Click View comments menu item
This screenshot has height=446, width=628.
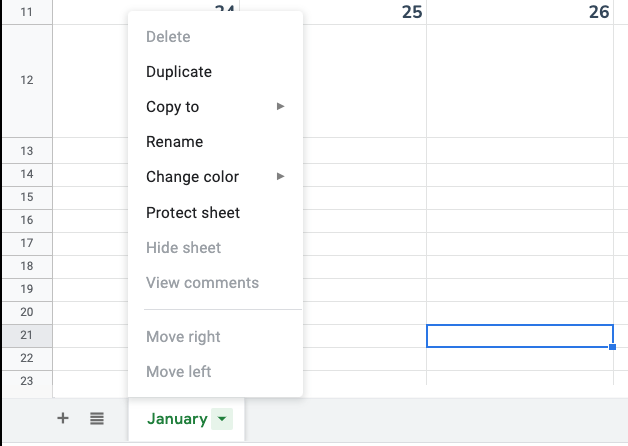coord(202,283)
